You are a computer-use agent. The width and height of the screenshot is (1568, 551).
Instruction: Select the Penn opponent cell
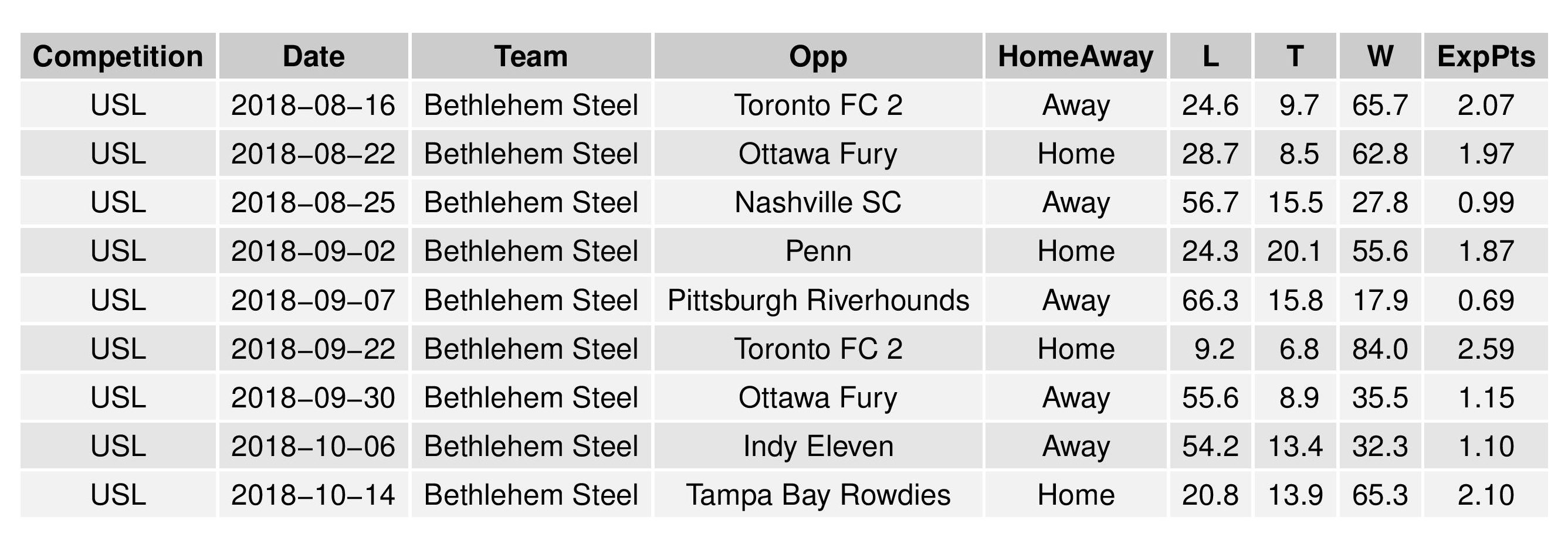coord(818,251)
